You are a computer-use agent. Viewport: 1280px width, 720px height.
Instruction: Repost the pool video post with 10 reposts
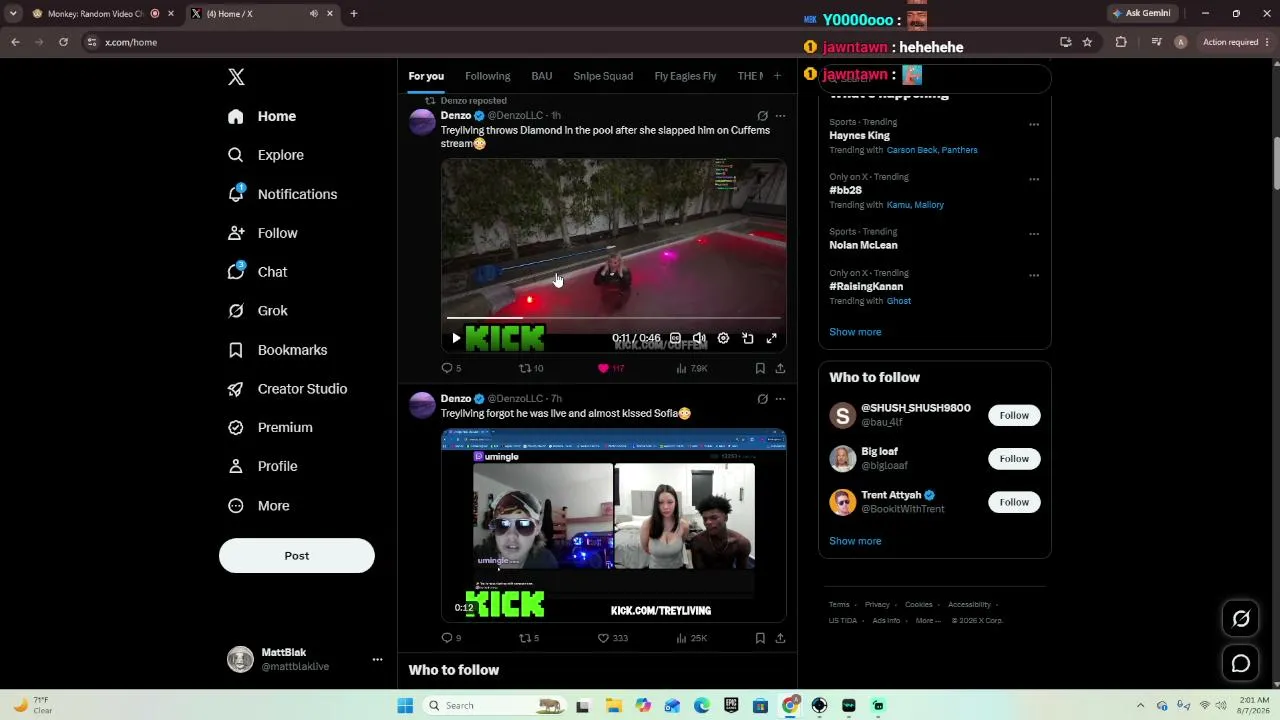(531, 368)
